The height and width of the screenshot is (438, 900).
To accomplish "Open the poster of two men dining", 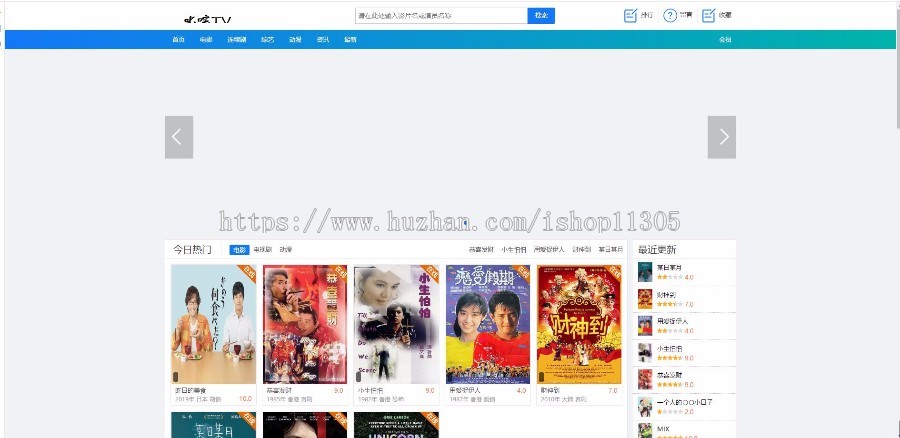I will tap(214, 324).
